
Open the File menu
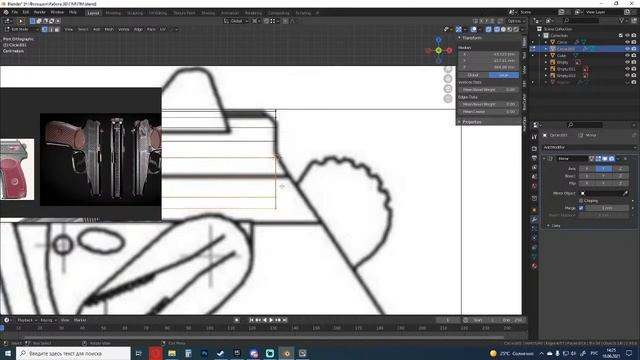click(x=15, y=13)
